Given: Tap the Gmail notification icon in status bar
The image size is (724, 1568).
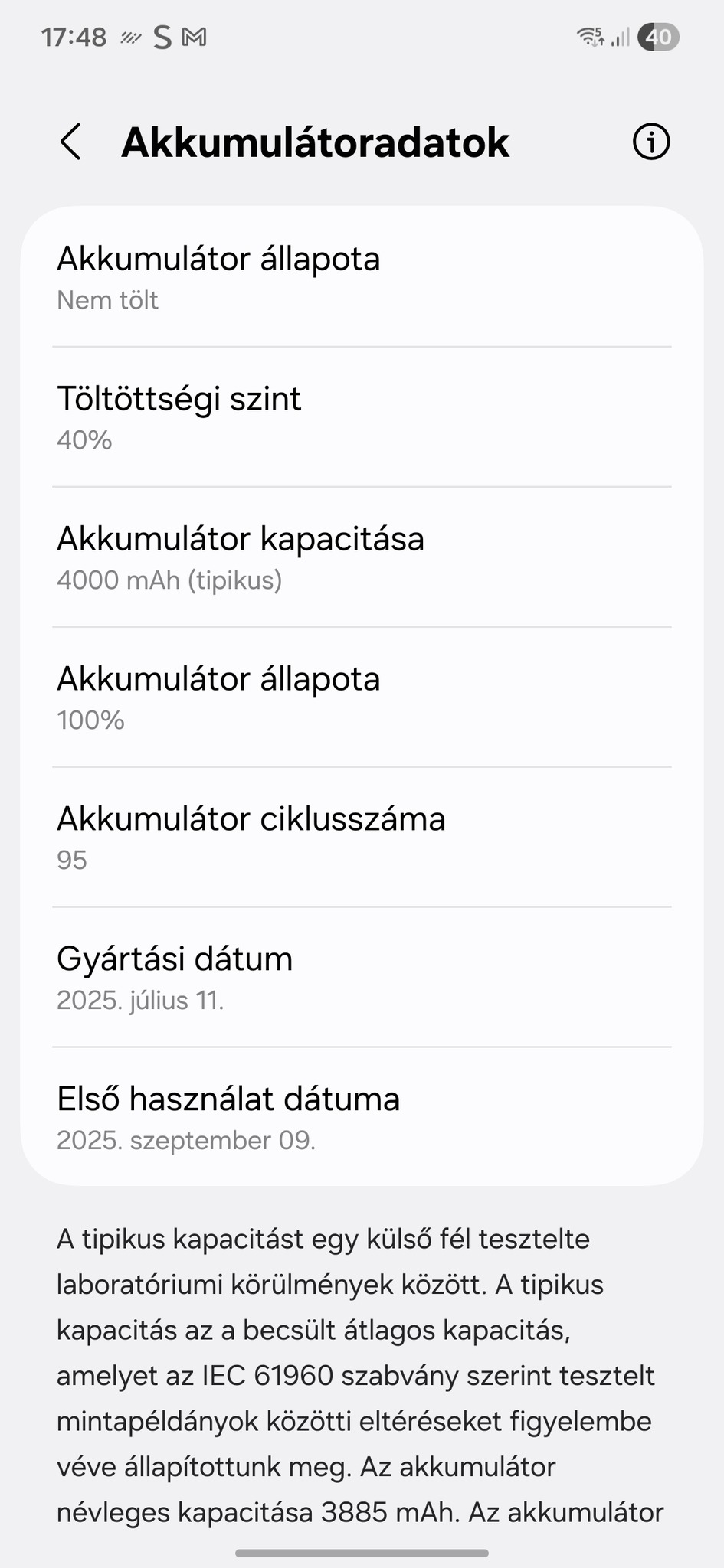Looking at the screenshot, I should point(194,37).
